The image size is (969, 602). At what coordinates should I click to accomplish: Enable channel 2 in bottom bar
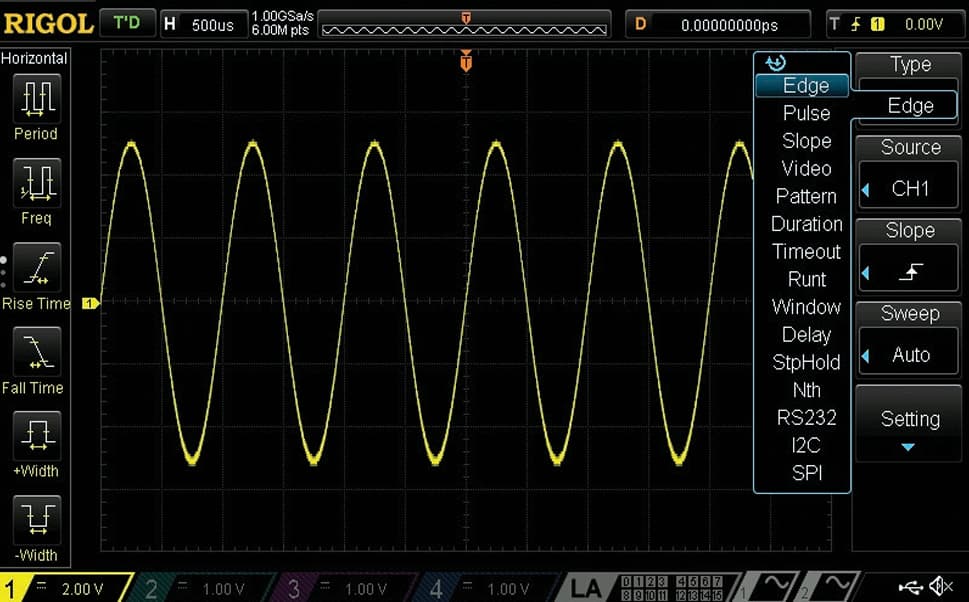tap(195, 588)
